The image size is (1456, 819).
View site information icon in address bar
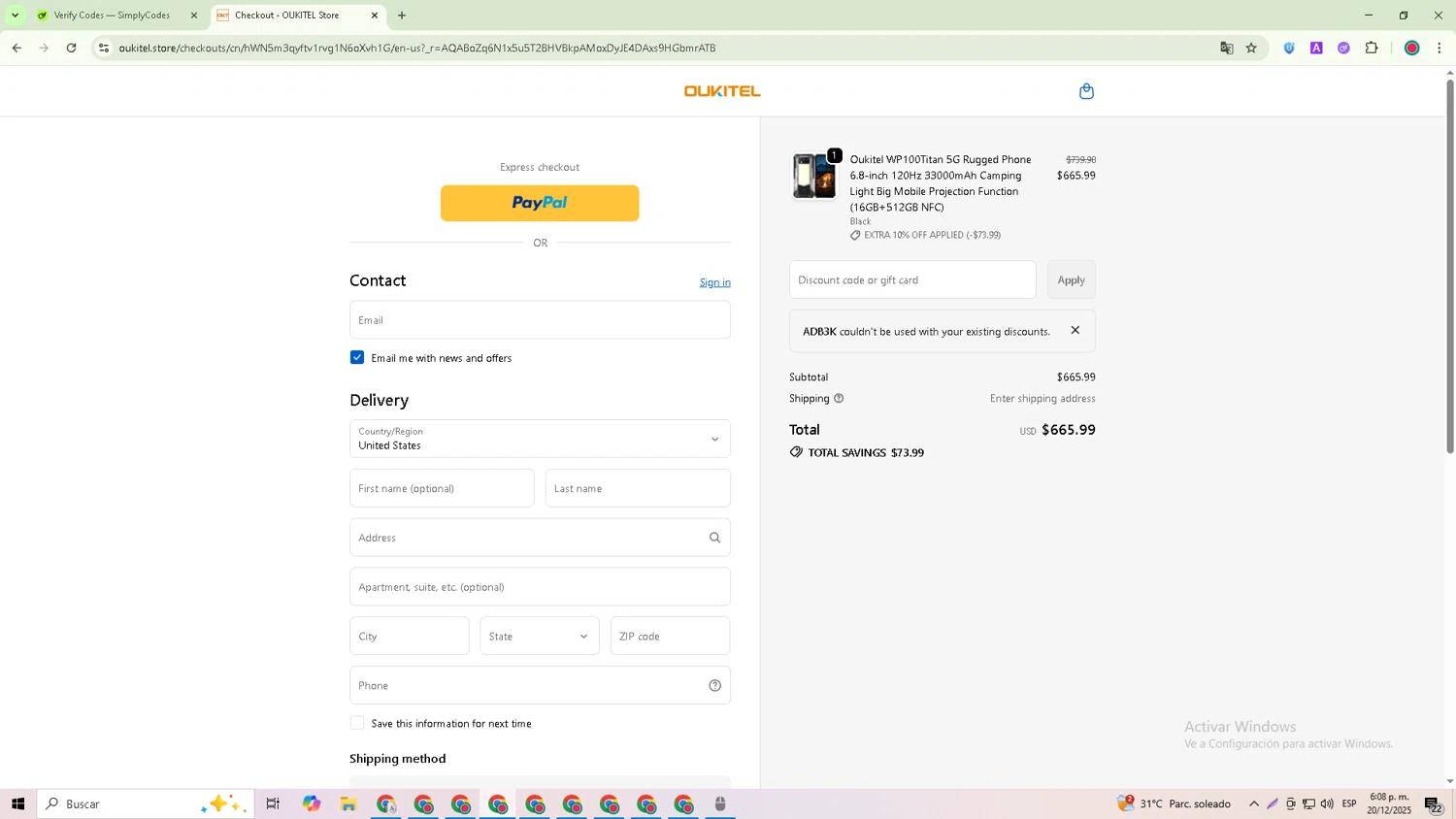(104, 48)
